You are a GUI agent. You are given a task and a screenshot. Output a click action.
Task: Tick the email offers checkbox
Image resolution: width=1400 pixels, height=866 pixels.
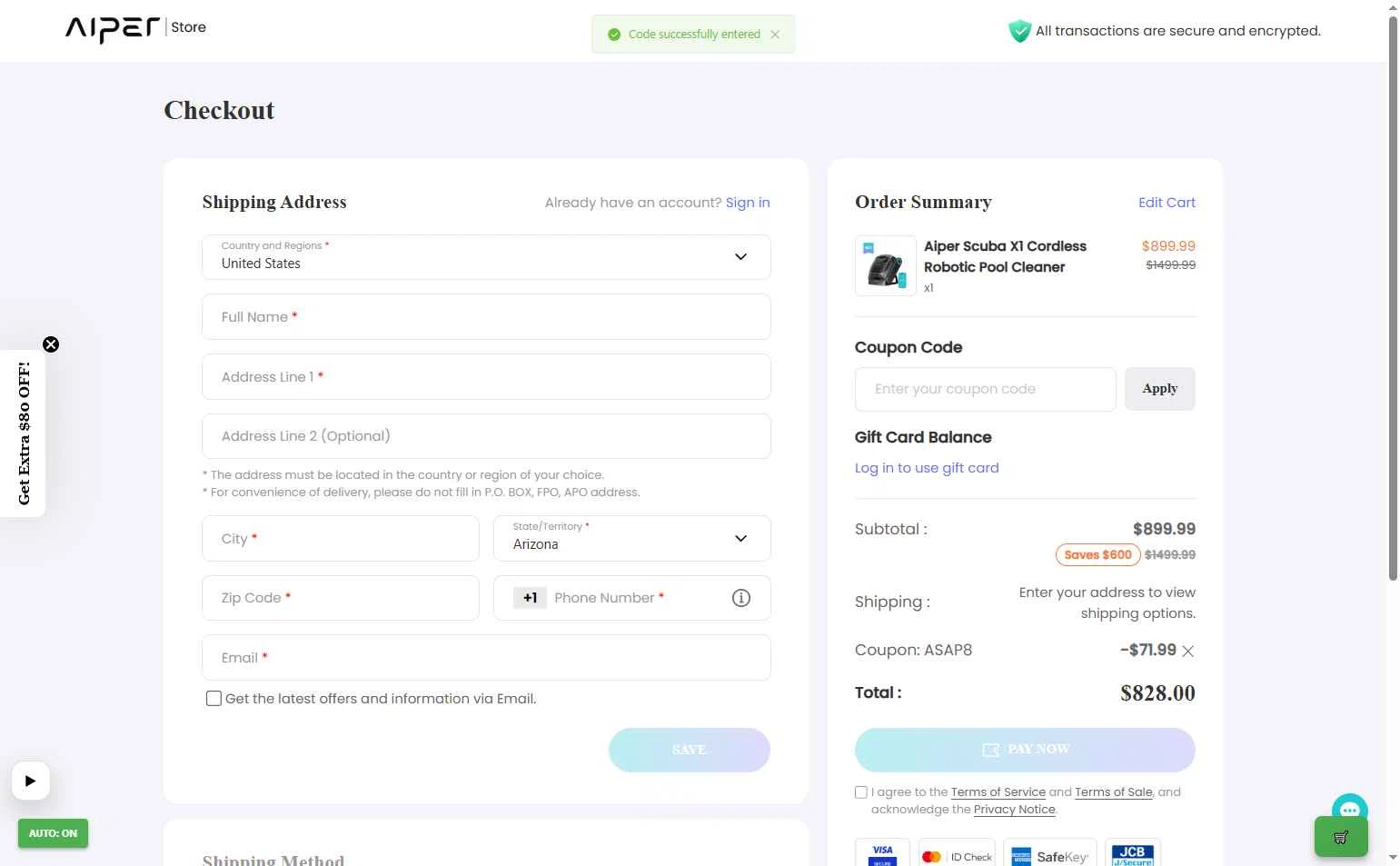213,699
